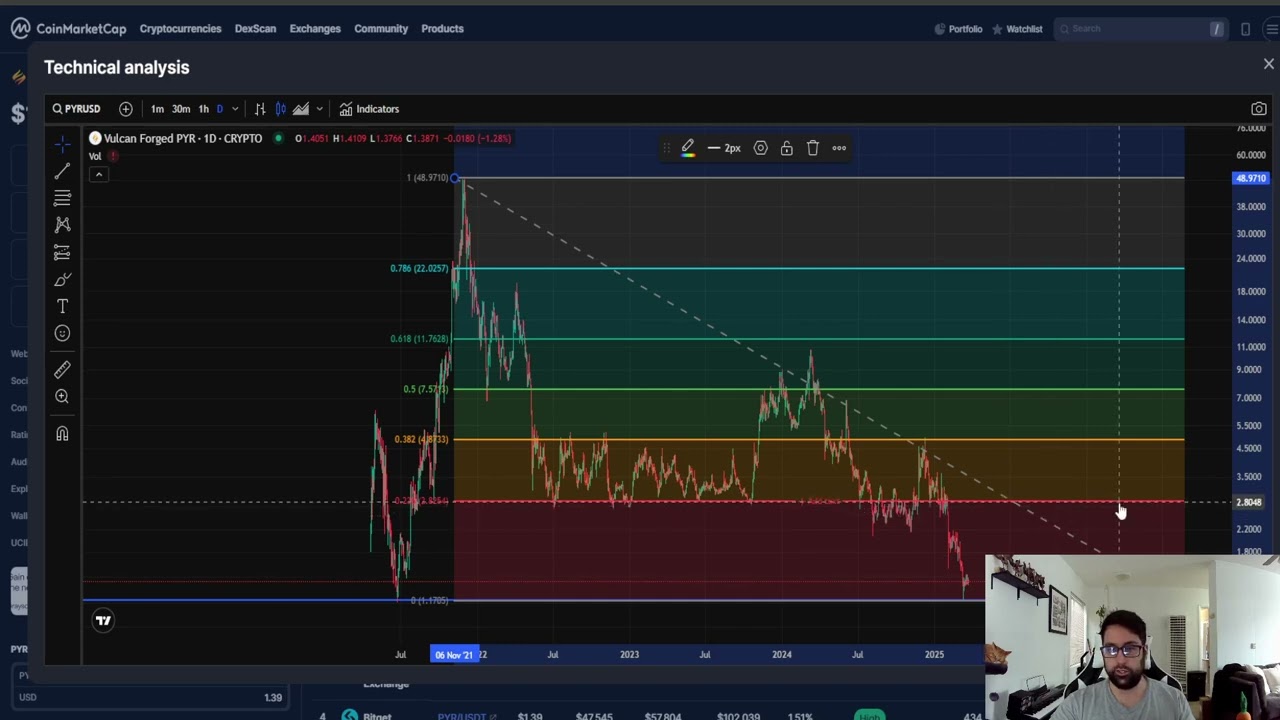Open the DexScan menu
The width and height of the screenshot is (1280, 720).
click(x=255, y=29)
